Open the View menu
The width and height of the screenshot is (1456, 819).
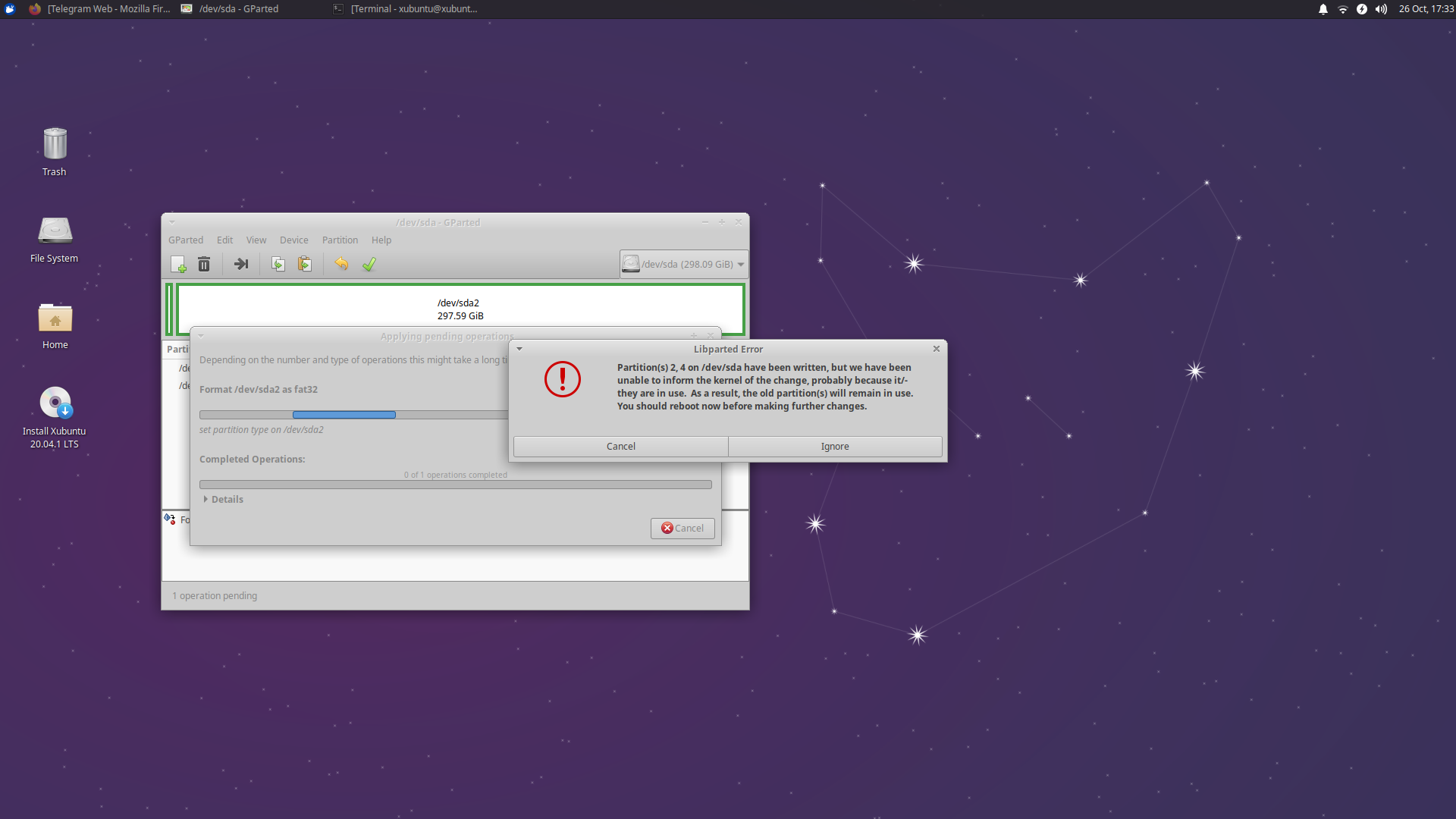pyautogui.click(x=256, y=240)
